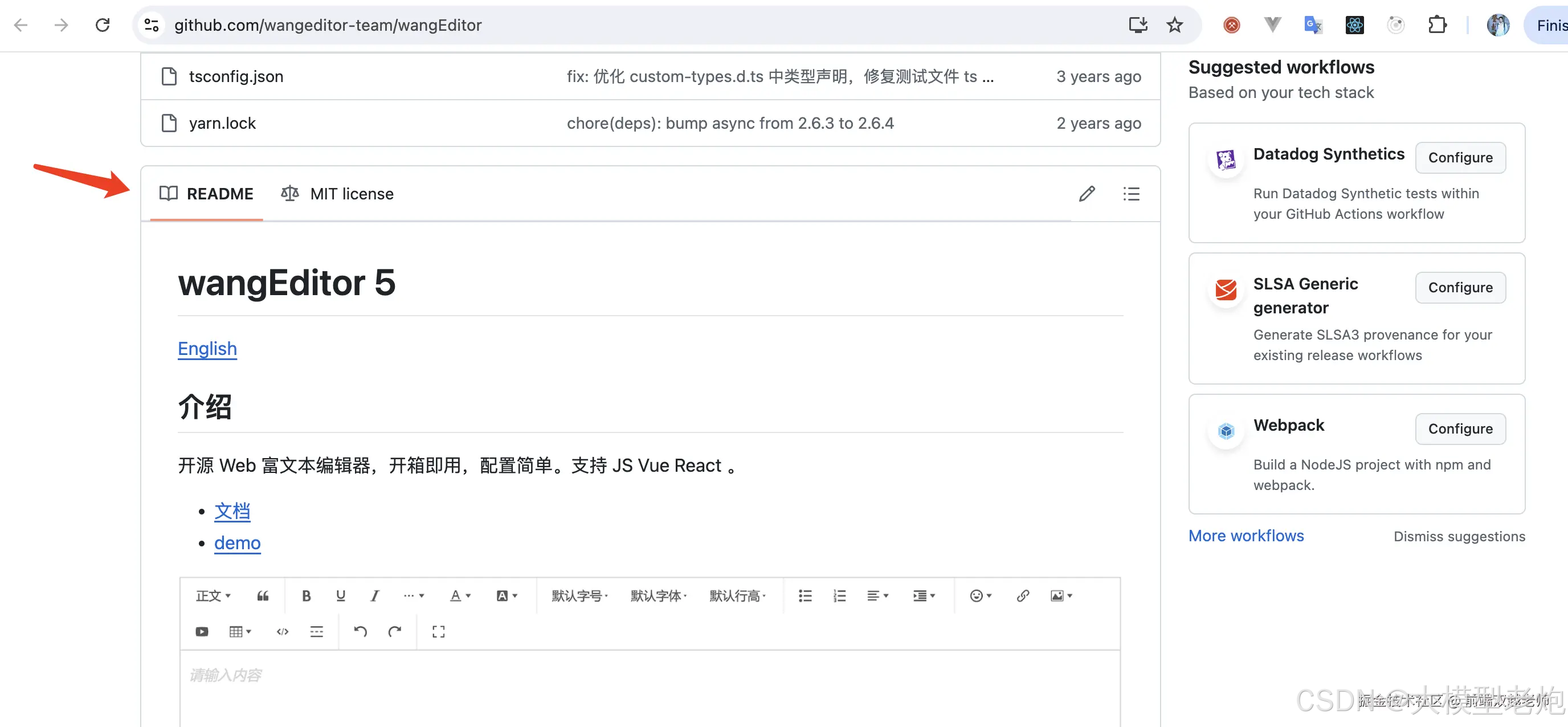Undo the last editor action
This screenshot has height=727, width=1568.
pyautogui.click(x=360, y=631)
